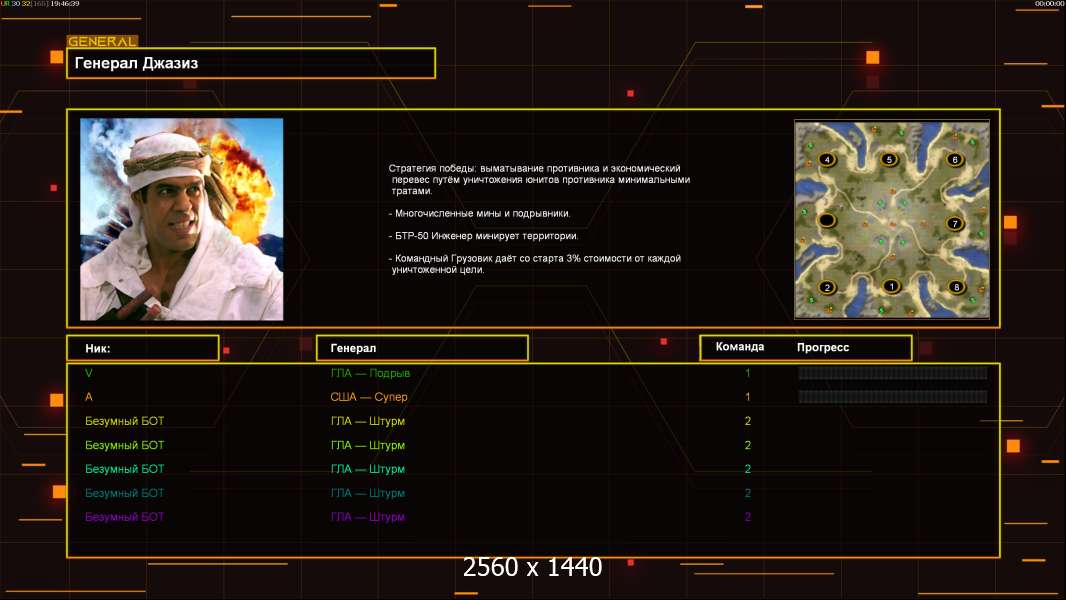The image size is (1066, 600).
Task: Click "ГЛА — Подрыв" general for player V
Action: (370, 373)
